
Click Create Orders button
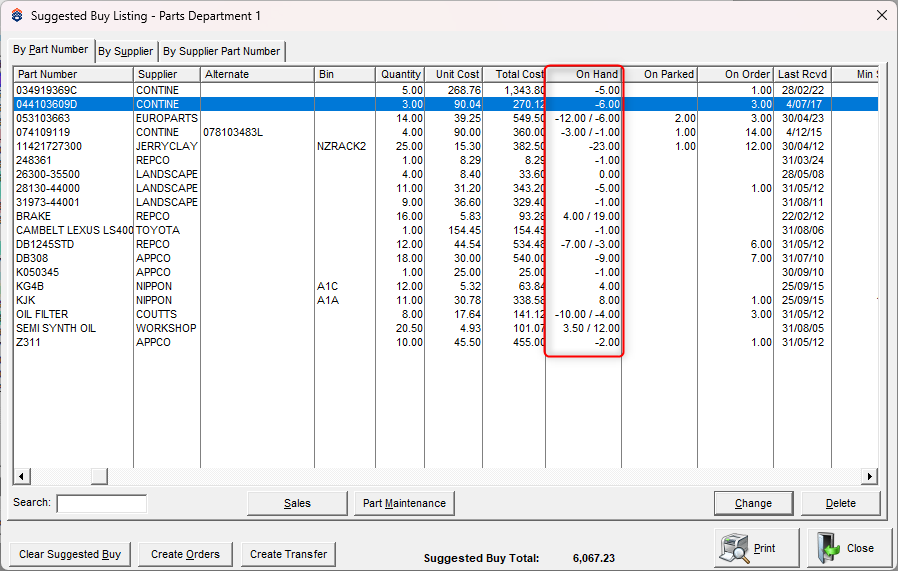[x=185, y=554]
